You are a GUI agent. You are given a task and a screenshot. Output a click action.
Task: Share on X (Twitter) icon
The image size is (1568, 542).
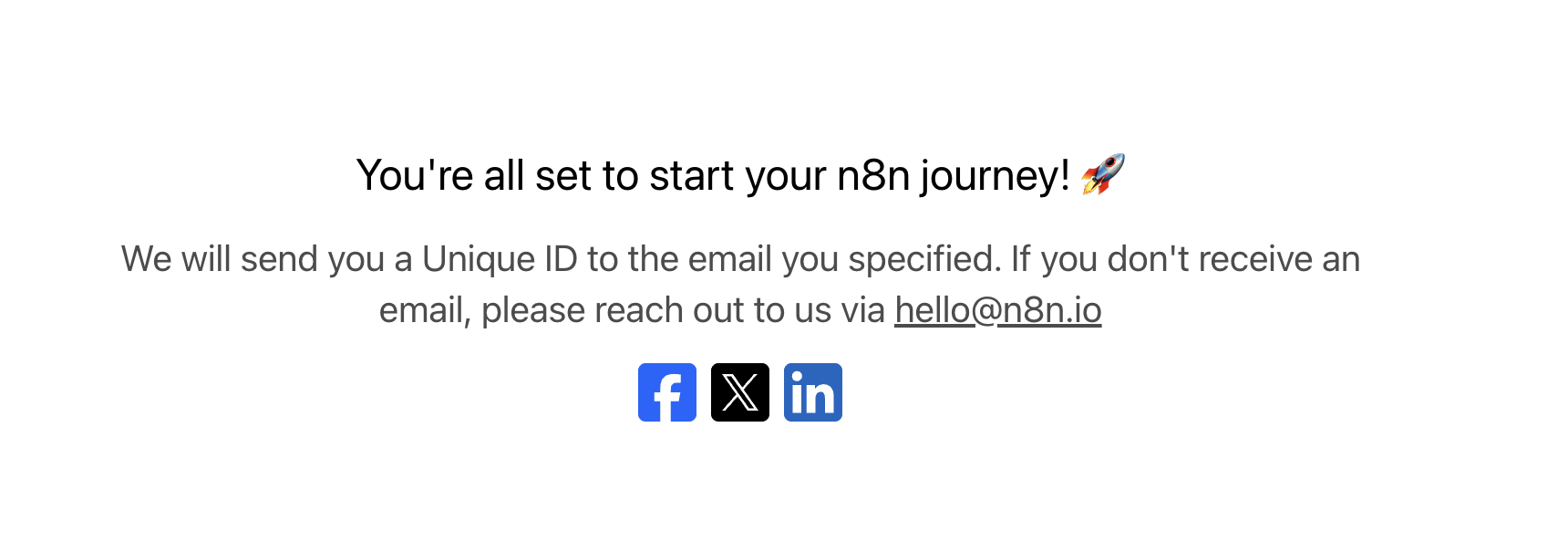coord(739,392)
